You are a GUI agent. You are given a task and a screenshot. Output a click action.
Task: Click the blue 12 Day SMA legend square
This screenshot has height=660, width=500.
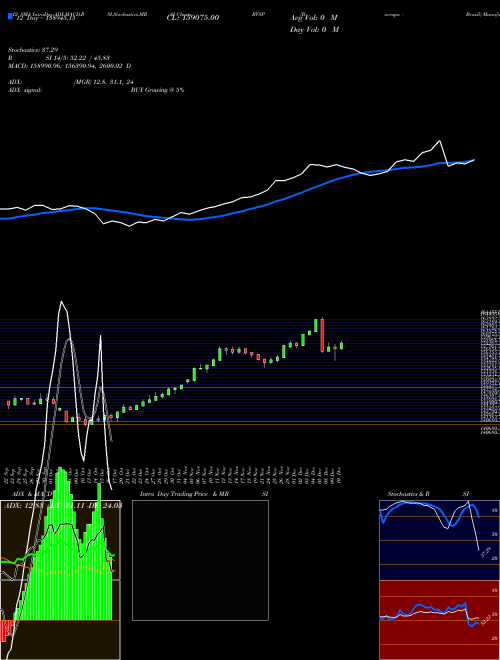(x=10, y=17)
